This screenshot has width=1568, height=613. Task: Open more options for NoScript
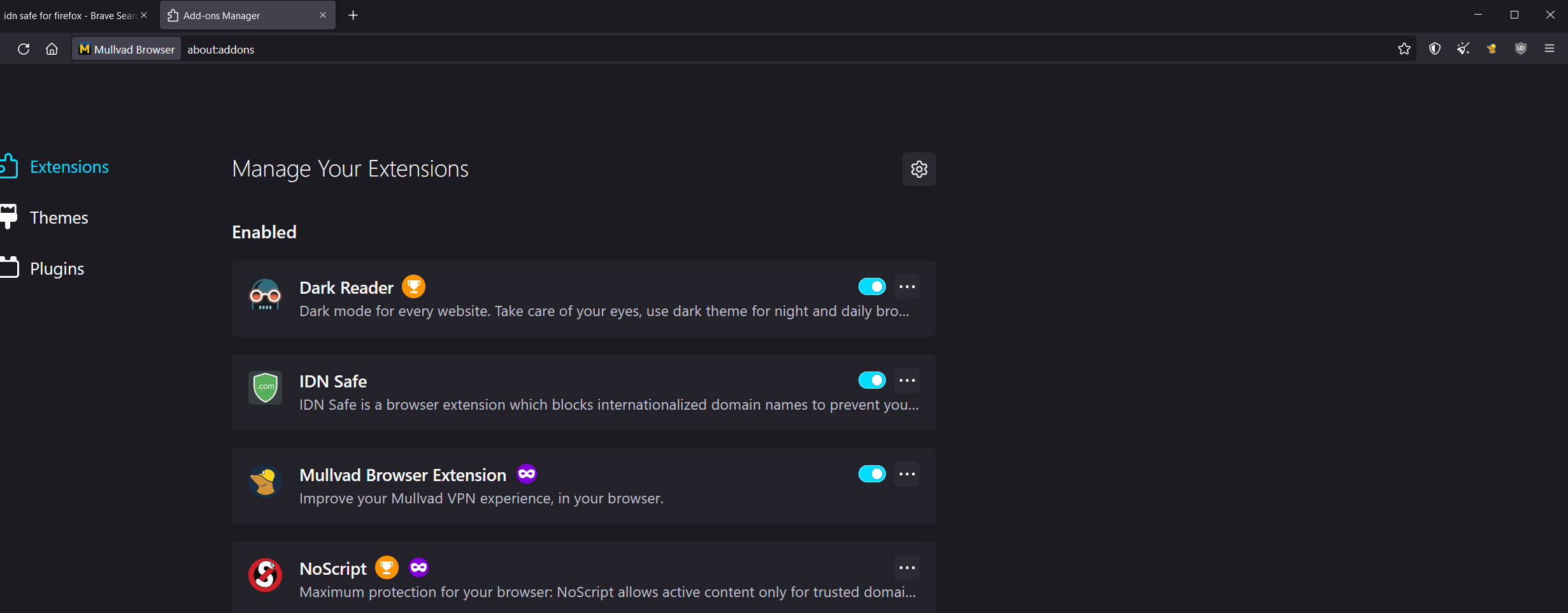tap(907, 568)
